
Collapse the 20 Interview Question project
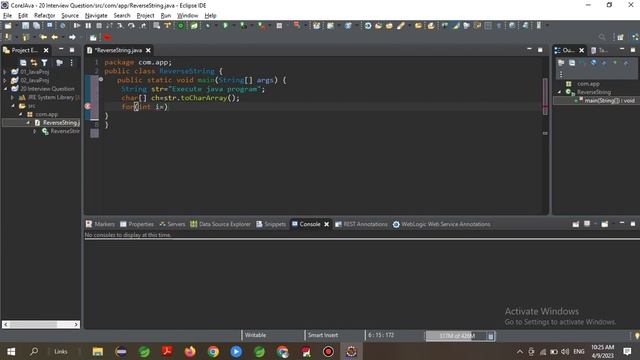pyautogui.click(x=5, y=89)
